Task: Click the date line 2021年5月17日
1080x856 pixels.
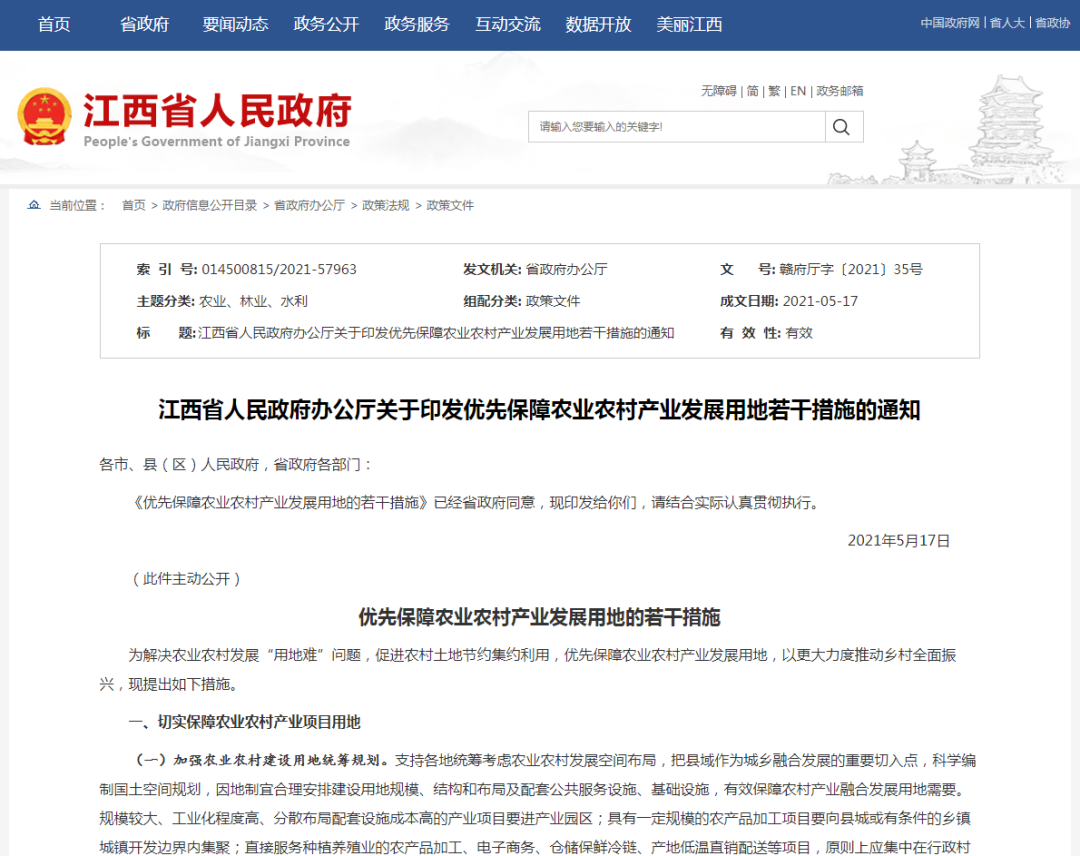Action: tap(898, 541)
